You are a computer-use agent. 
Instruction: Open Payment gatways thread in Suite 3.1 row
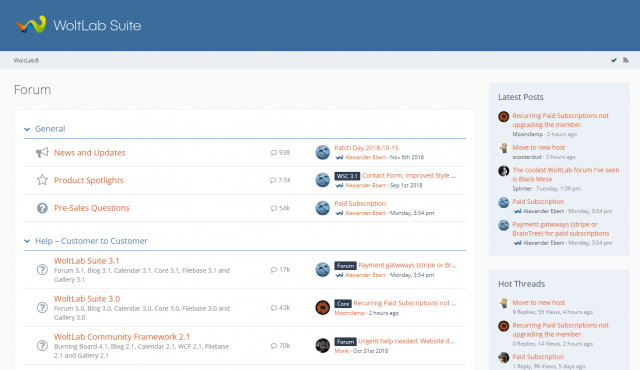tap(407, 265)
